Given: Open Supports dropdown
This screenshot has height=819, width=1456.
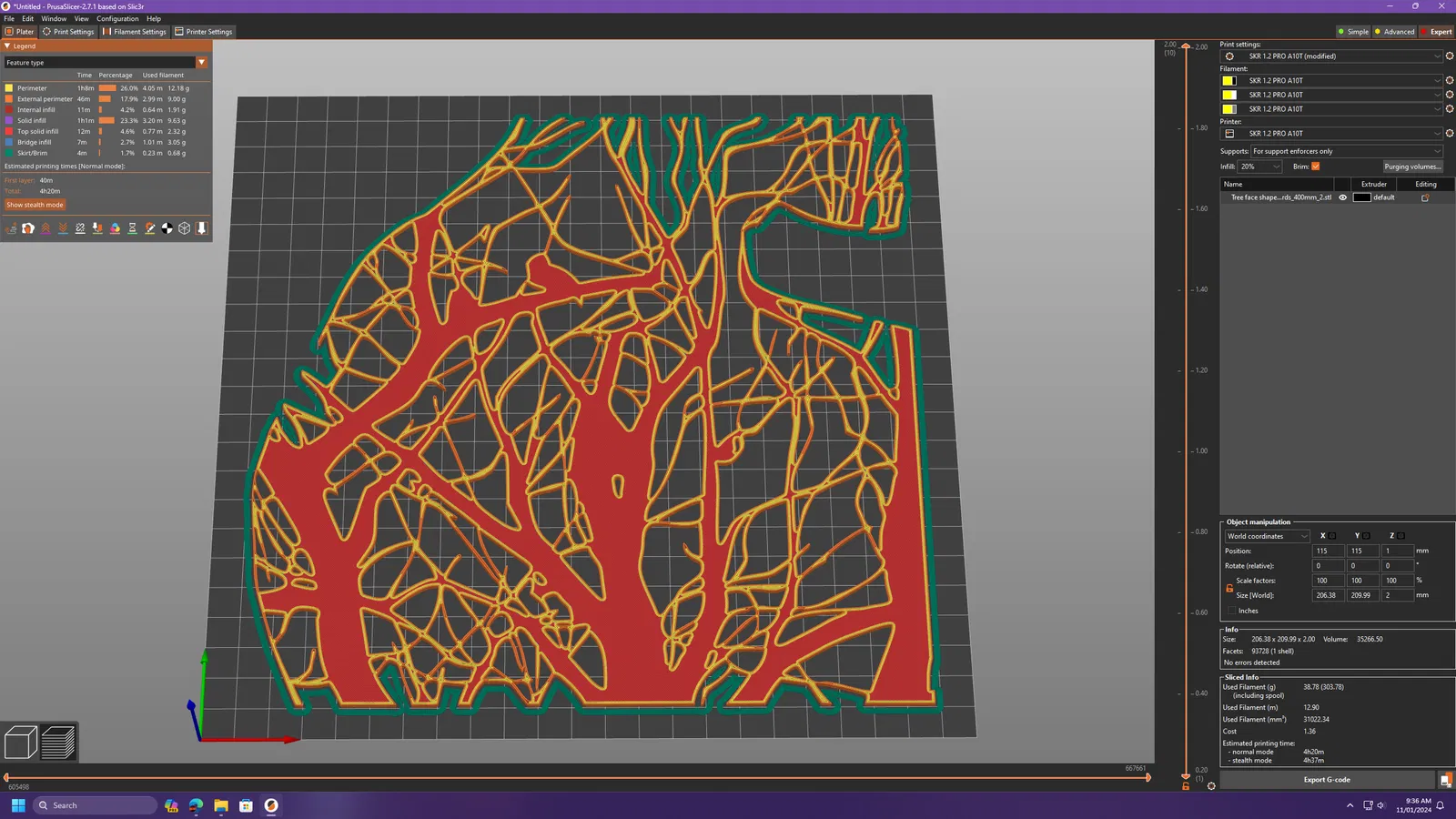Looking at the screenshot, I should [1347, 151].
